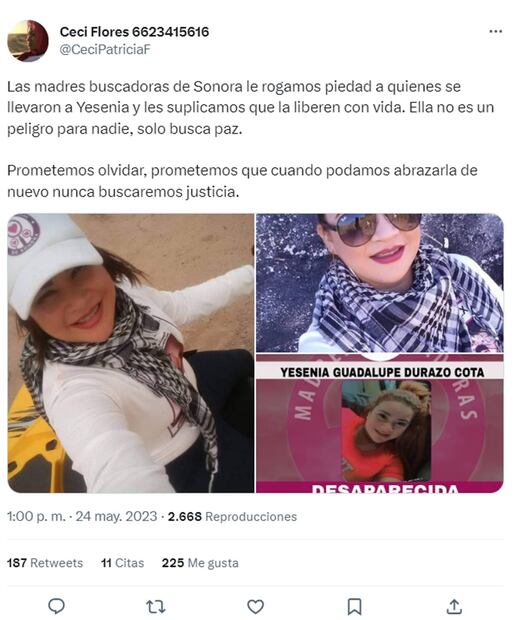
Task: Open the Yesenia Guadalupe Durazo Cota poster
Action: coord(380,423)
